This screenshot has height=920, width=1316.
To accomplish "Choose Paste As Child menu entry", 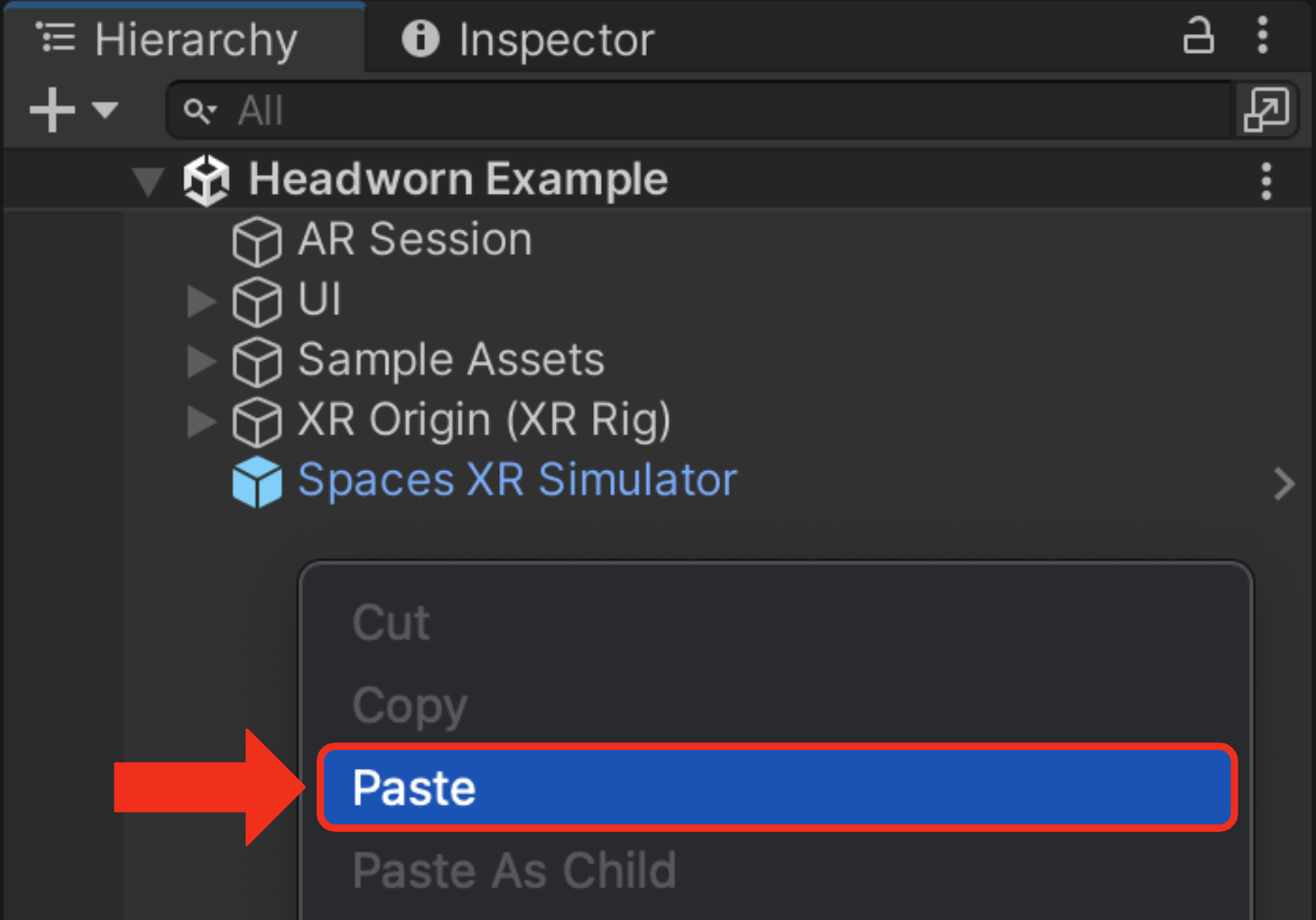I will [x=515, y=871].
